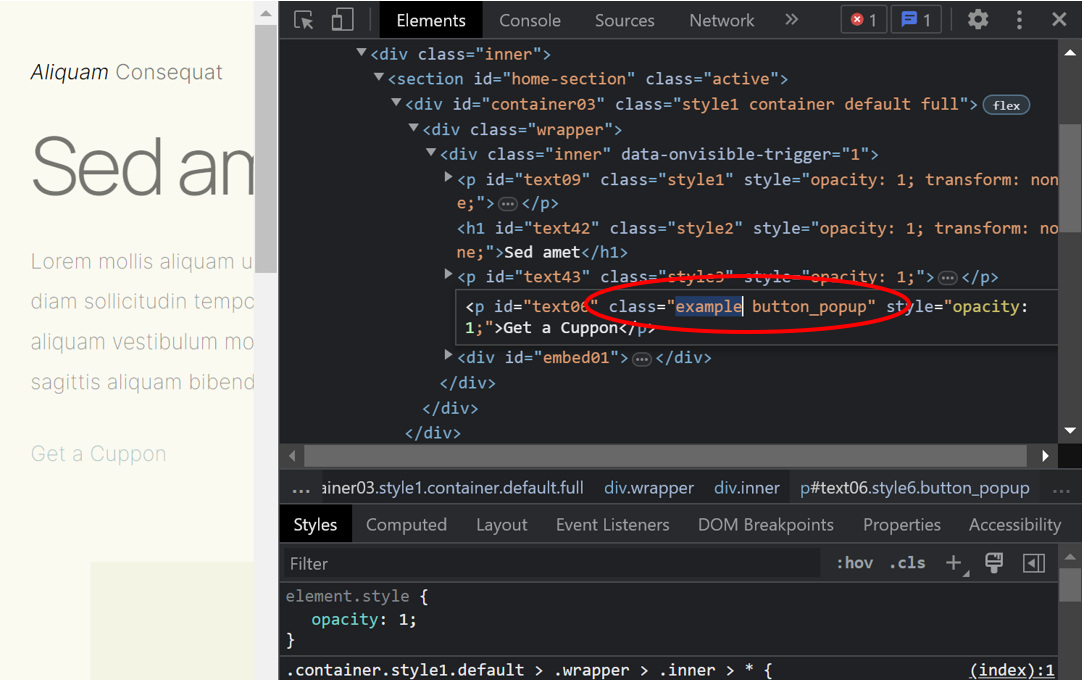Click the blue issues message badge
The image size is (1082, 680).
[x=916, y=20]
